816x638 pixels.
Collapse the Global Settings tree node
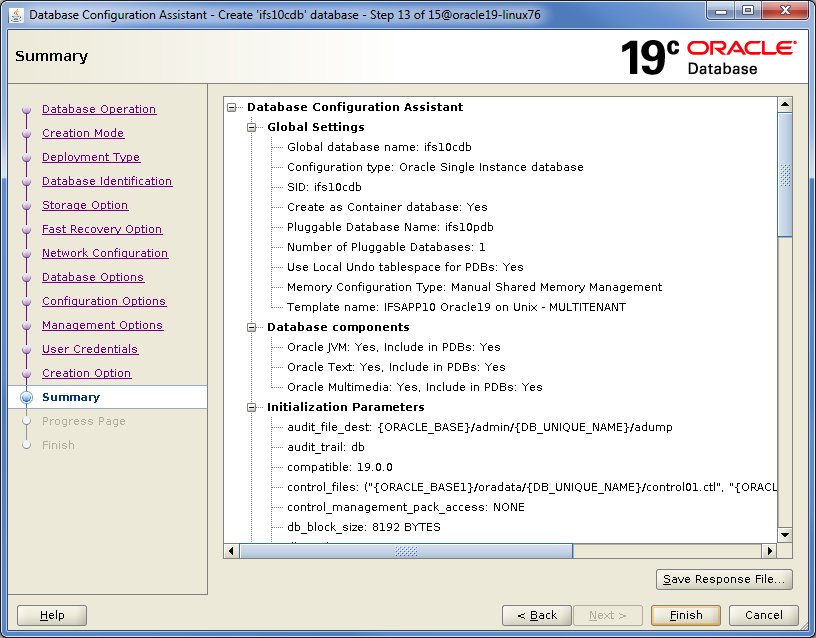[252, 127]
